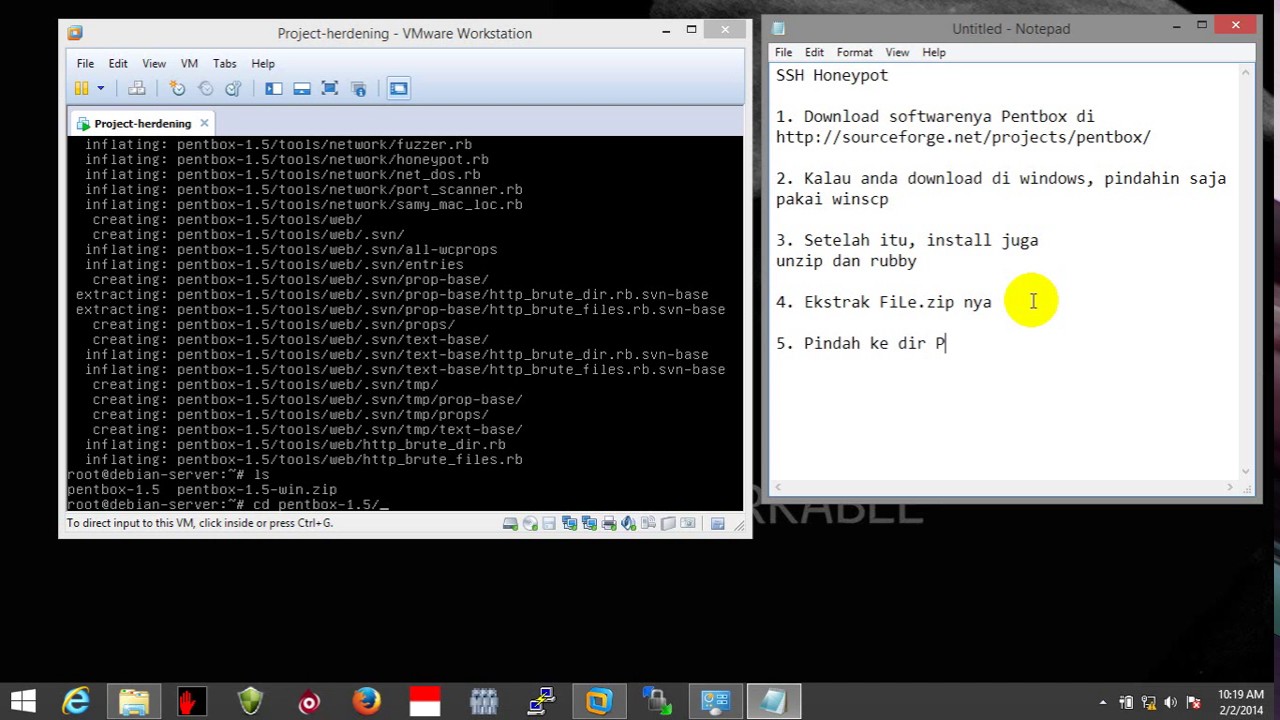Open Notepad's Edit menu

815,52
